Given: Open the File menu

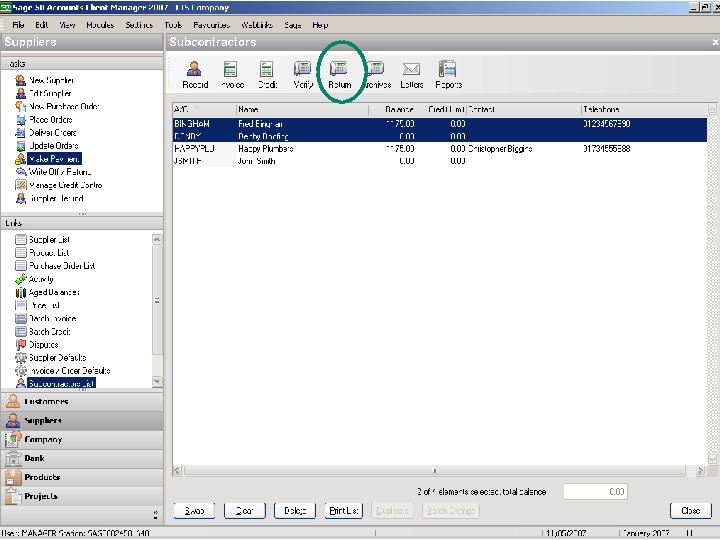Looking at the screenshot, I should tap(18, 25).
